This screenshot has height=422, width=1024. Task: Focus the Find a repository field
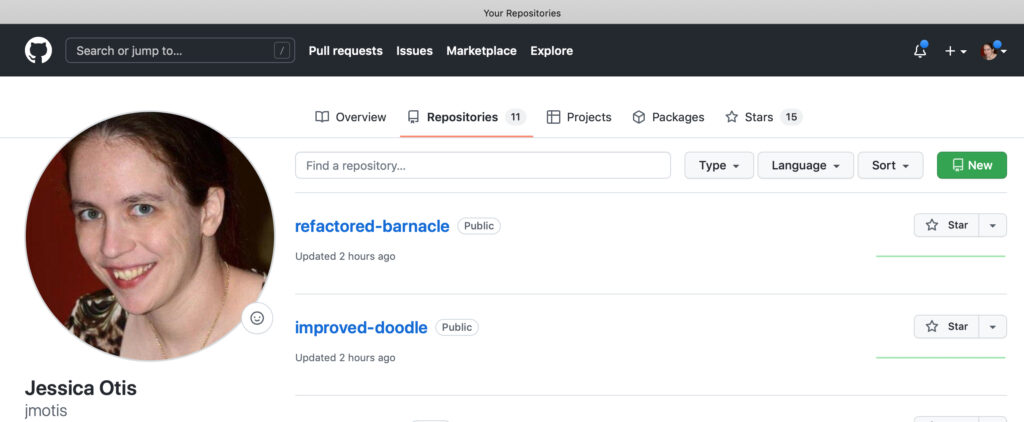click(x=483, y=165)
